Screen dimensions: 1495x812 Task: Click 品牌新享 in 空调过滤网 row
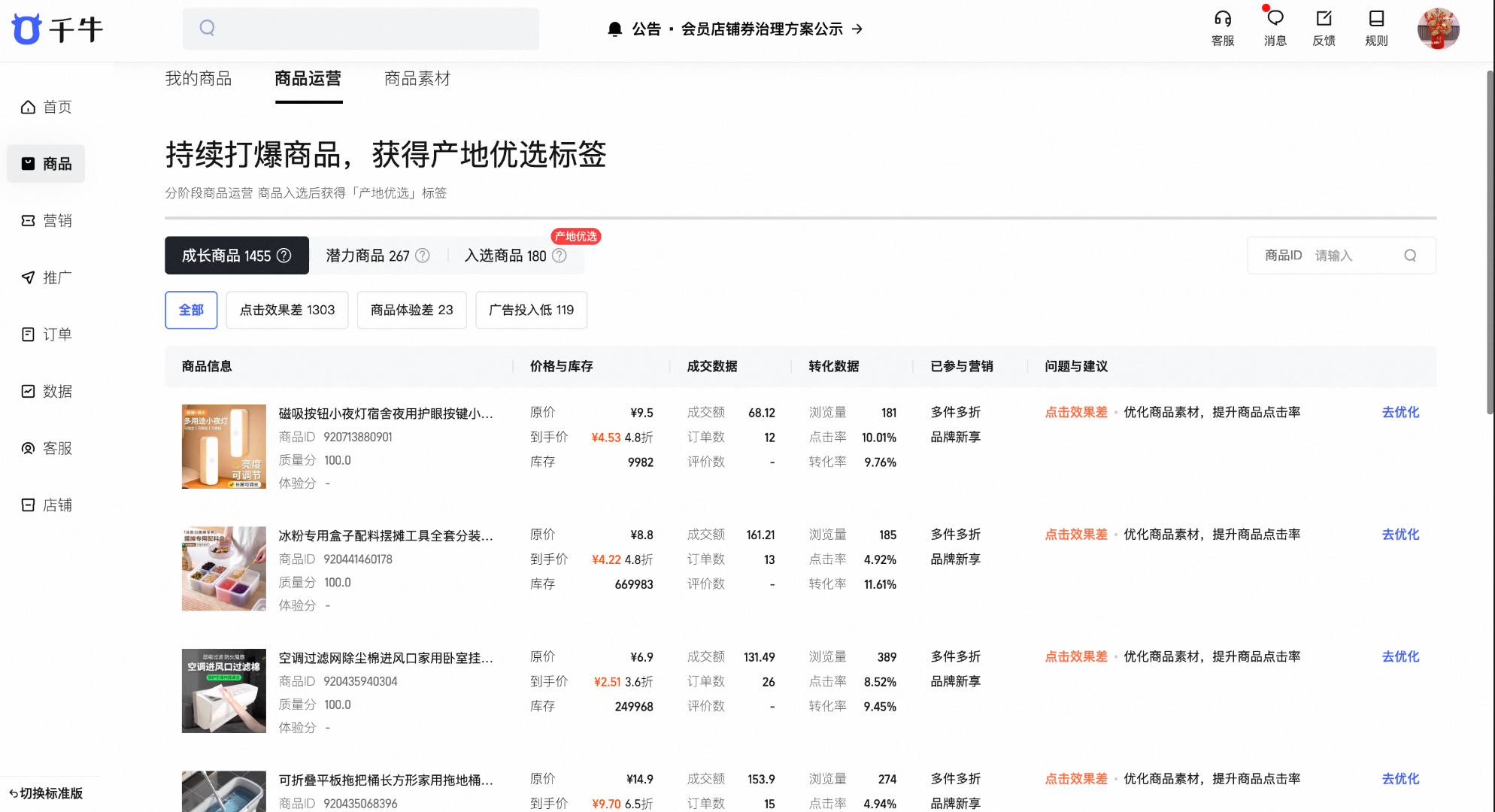click(956, 681)
